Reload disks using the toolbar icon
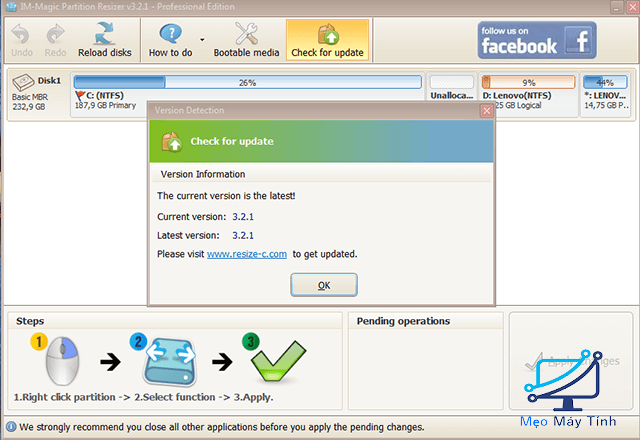The image size is (640, 440). 104,39
